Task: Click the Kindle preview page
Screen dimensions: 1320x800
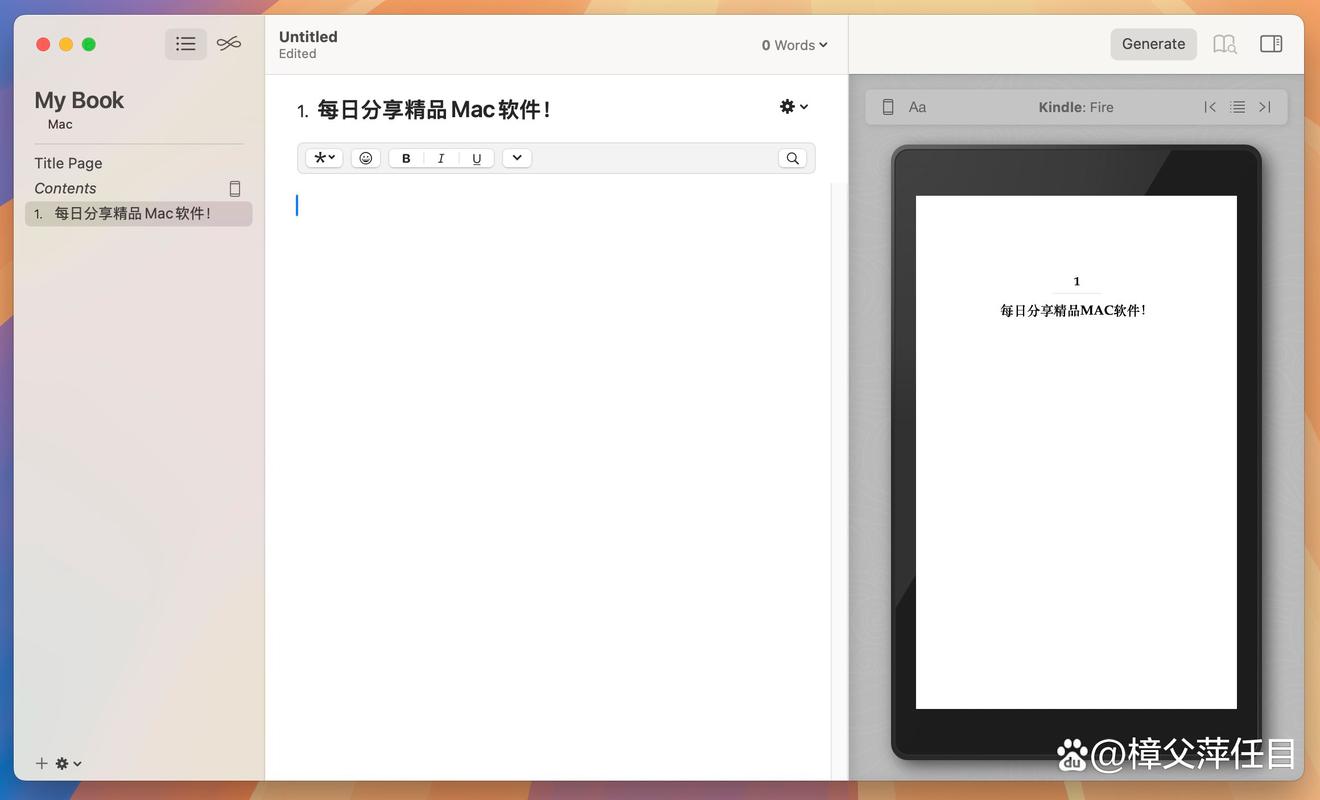Action: click(x=1076, y=452)
